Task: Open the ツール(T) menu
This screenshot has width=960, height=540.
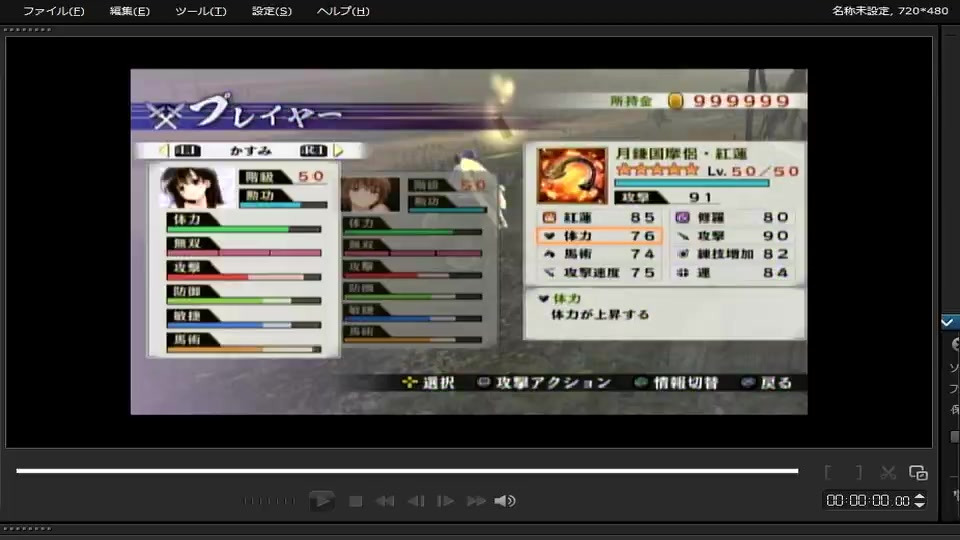Action: coord(200,11)
